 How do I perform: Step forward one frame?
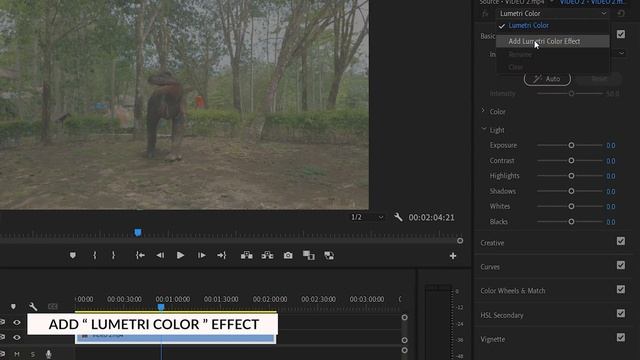point(202,256)
